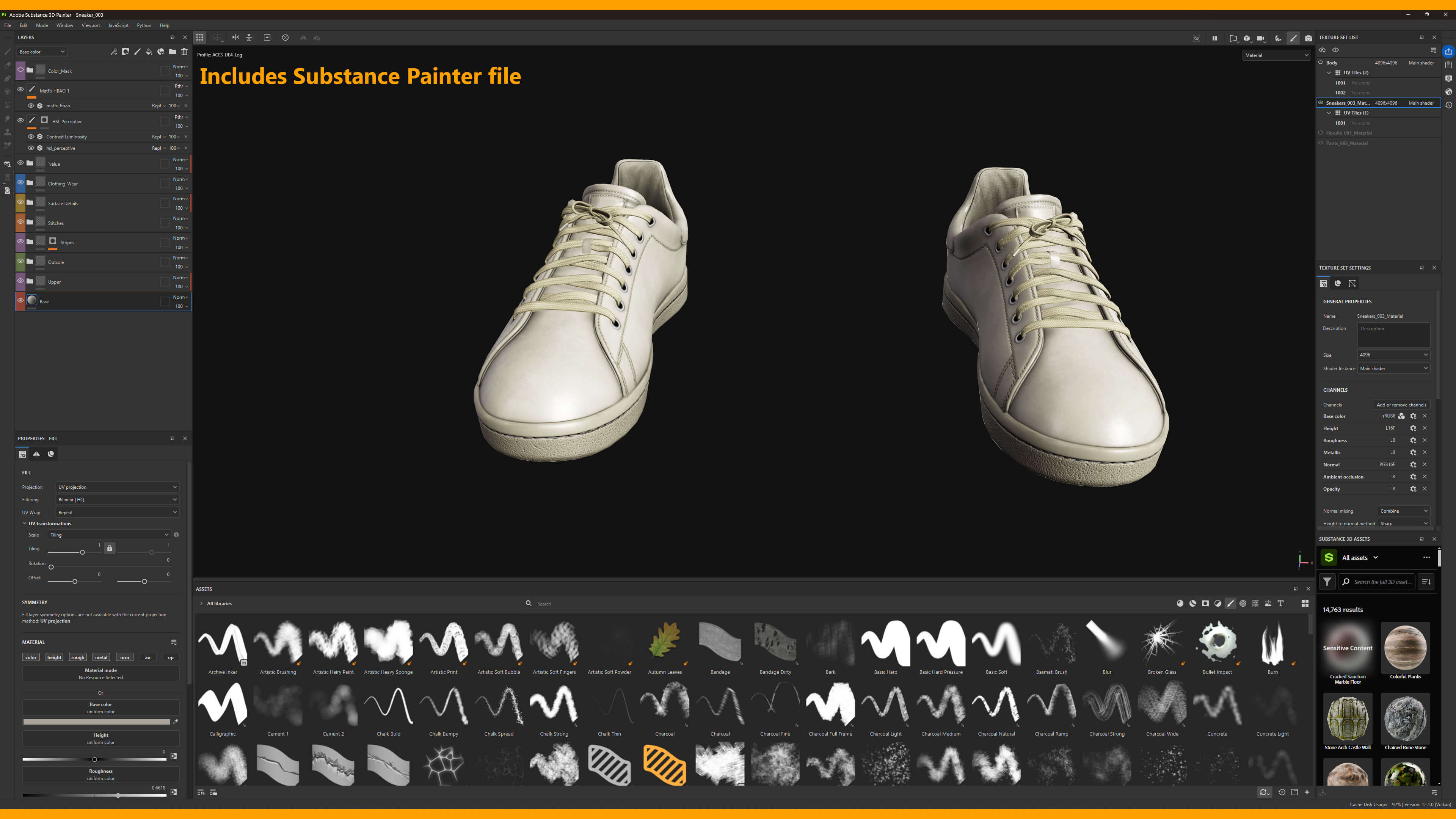The height and width of the screenshot is (819, 1456).
Task: Click the assets Search field
Action: [x=848, y=604]
